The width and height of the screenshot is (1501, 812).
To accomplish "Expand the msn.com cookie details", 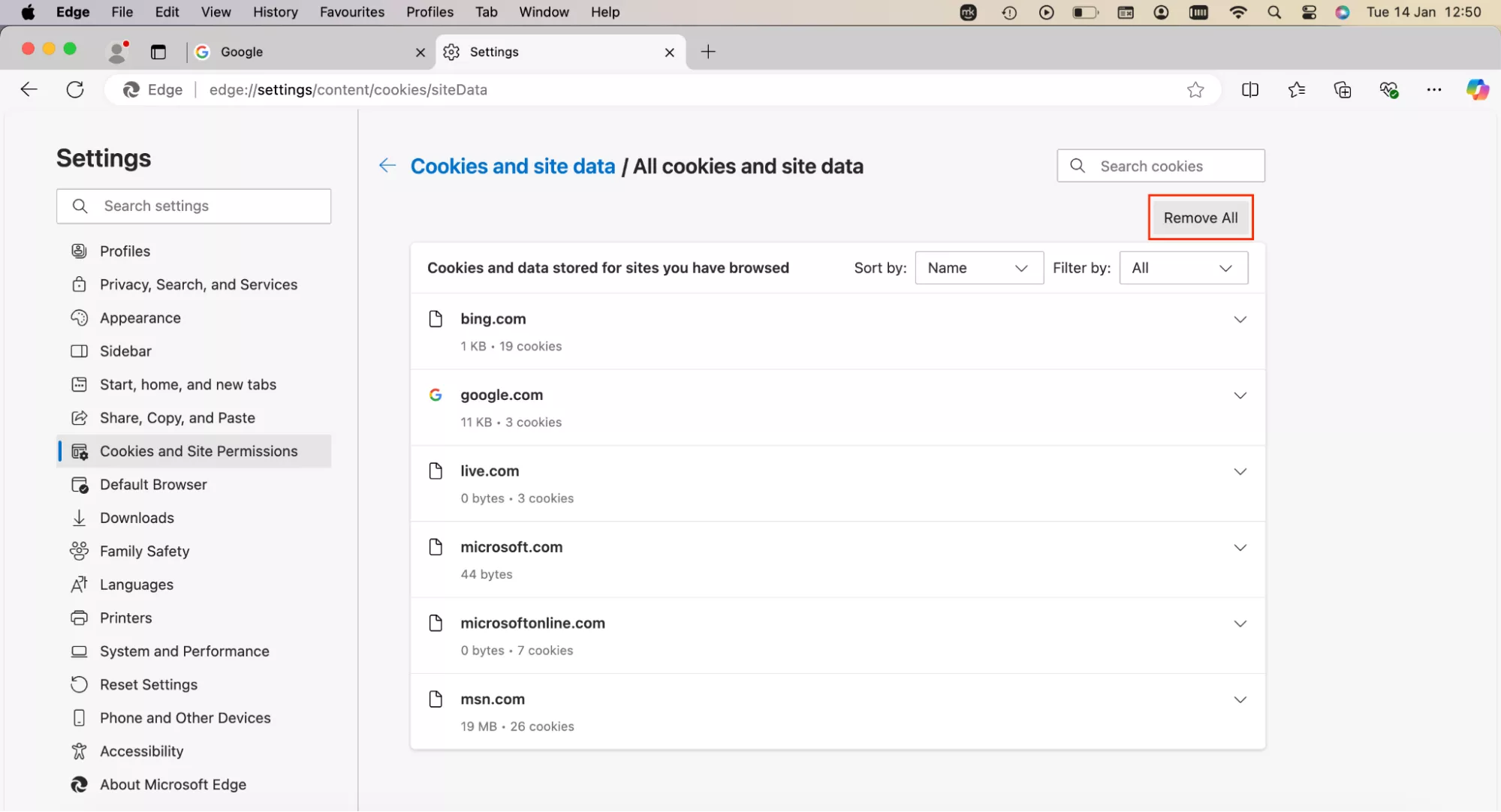I will [1240, 699].
